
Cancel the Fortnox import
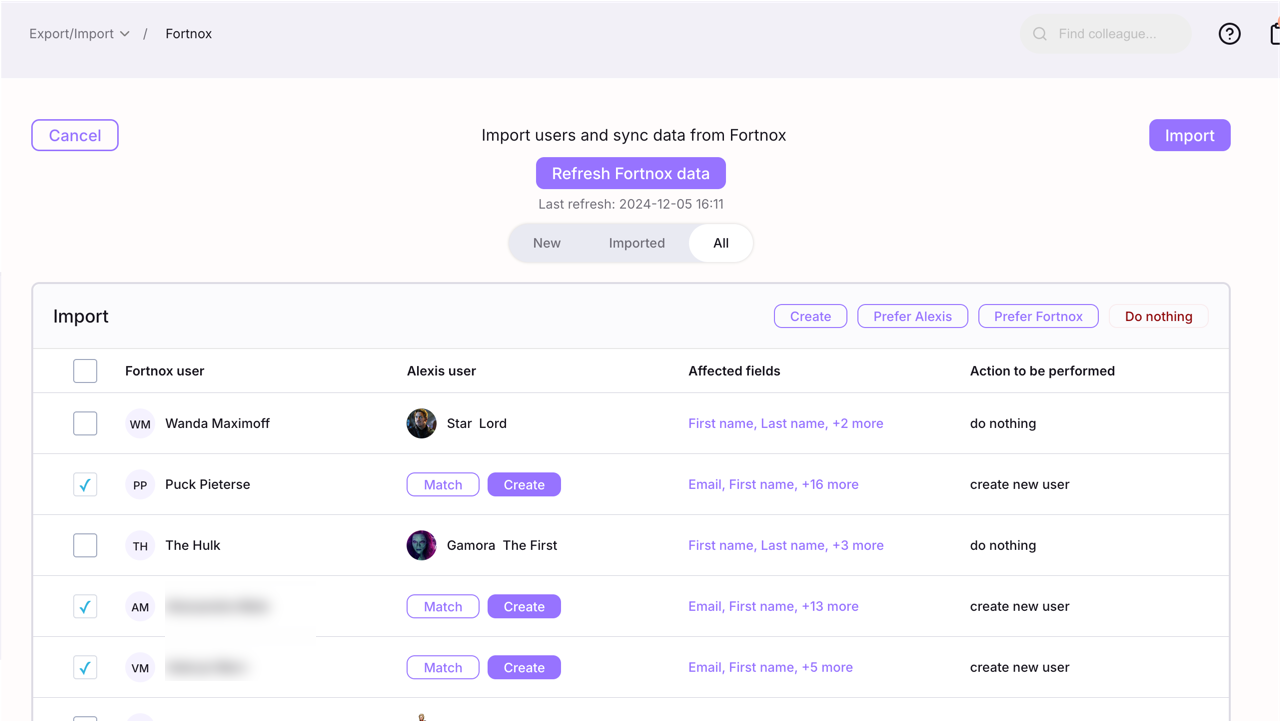pyautogui.click(x=75, y=136)
